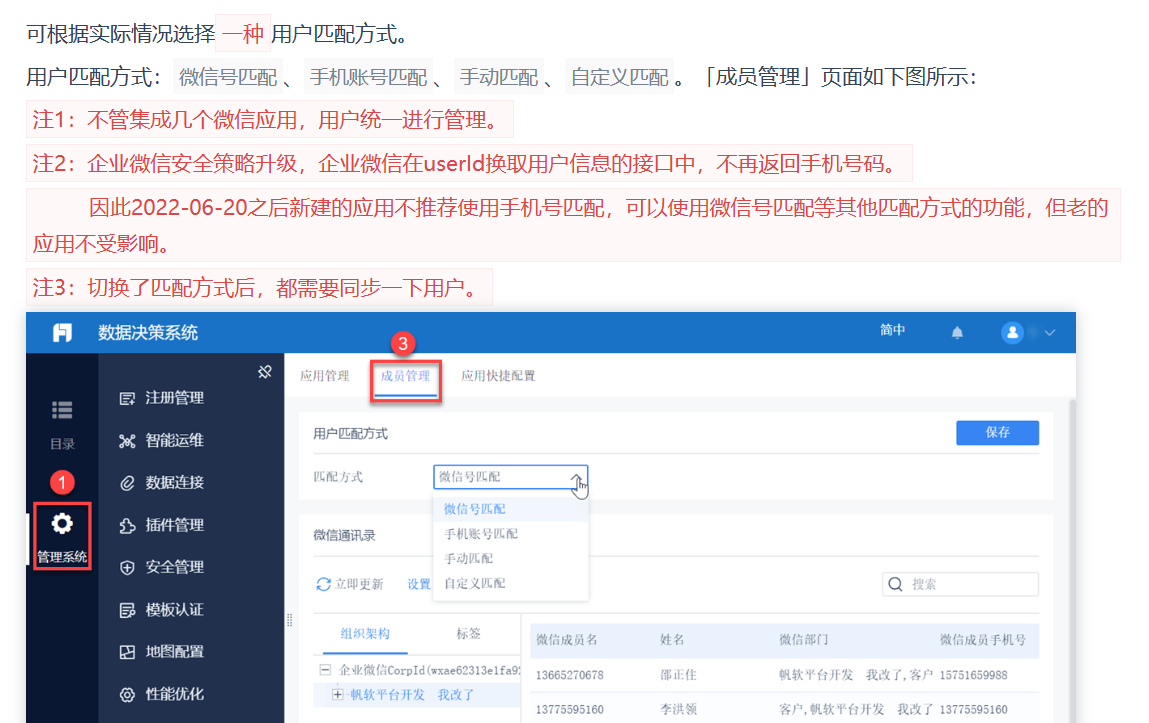This screenshot has height=723, width=1149.
Task: Click the 保存 button
Action: (x=997, y=432)
